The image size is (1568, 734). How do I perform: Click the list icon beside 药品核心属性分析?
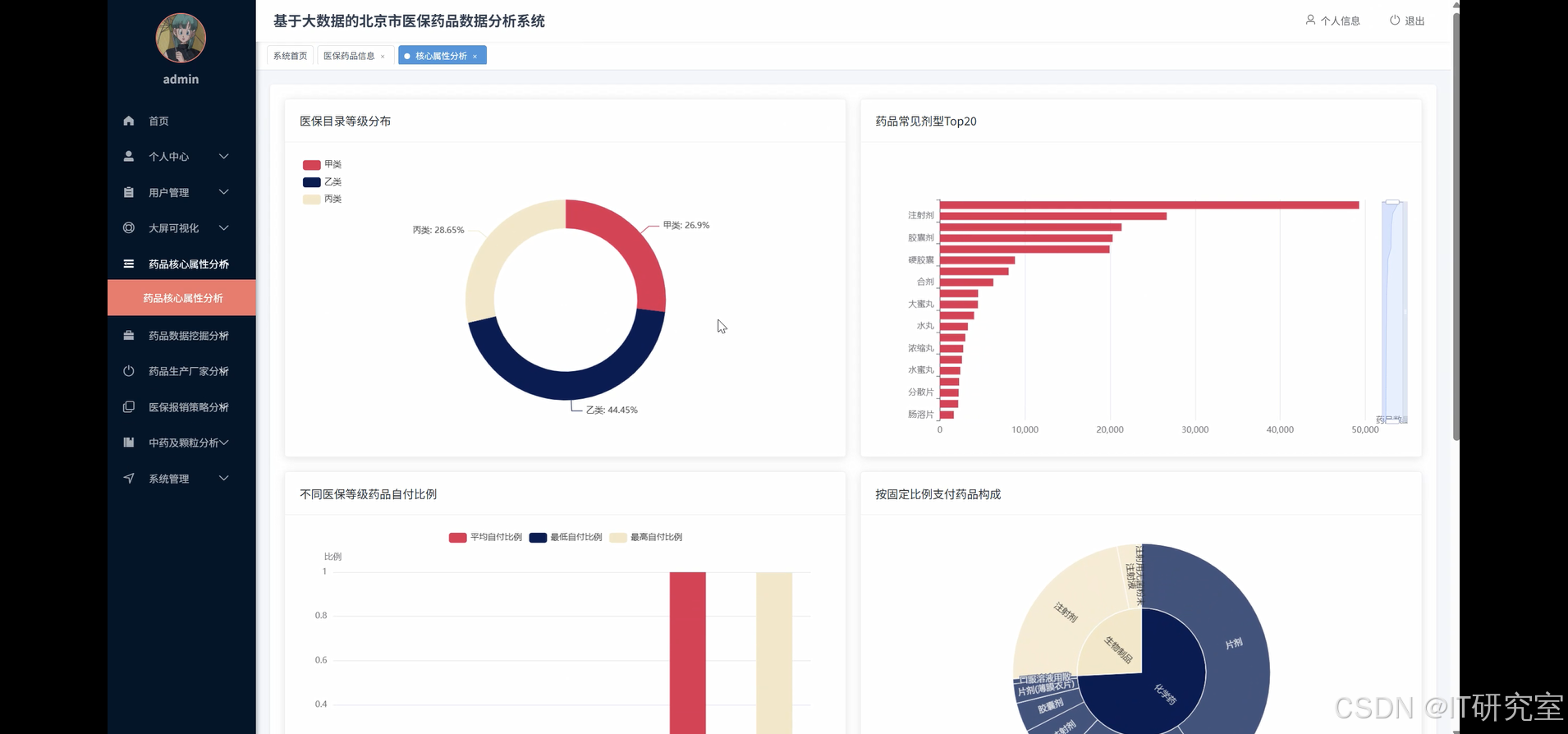[129, 264]
